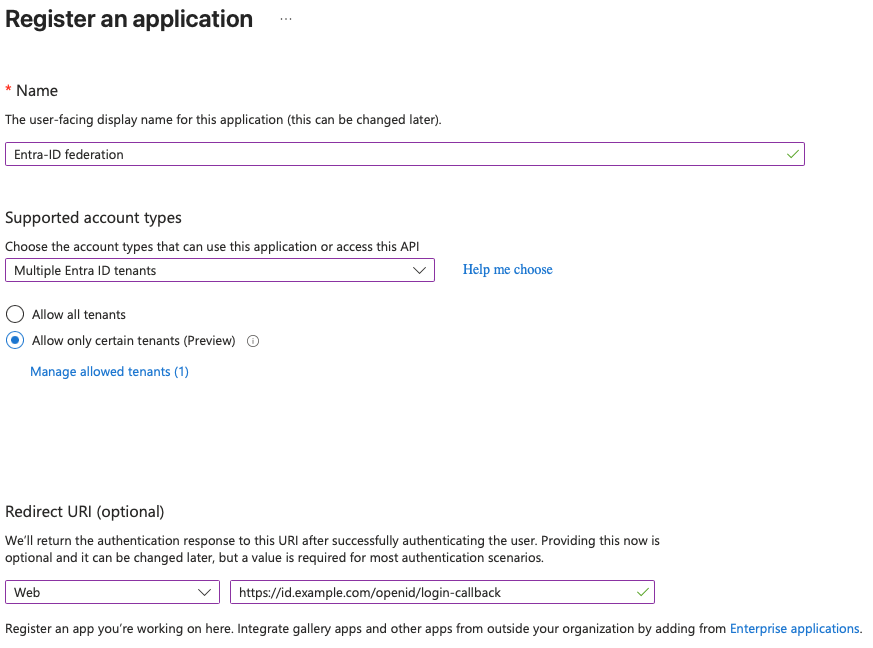Viewport: 873px width, 648px height.
Task: Open the Web platform dropdown
Action: point(112,592)
